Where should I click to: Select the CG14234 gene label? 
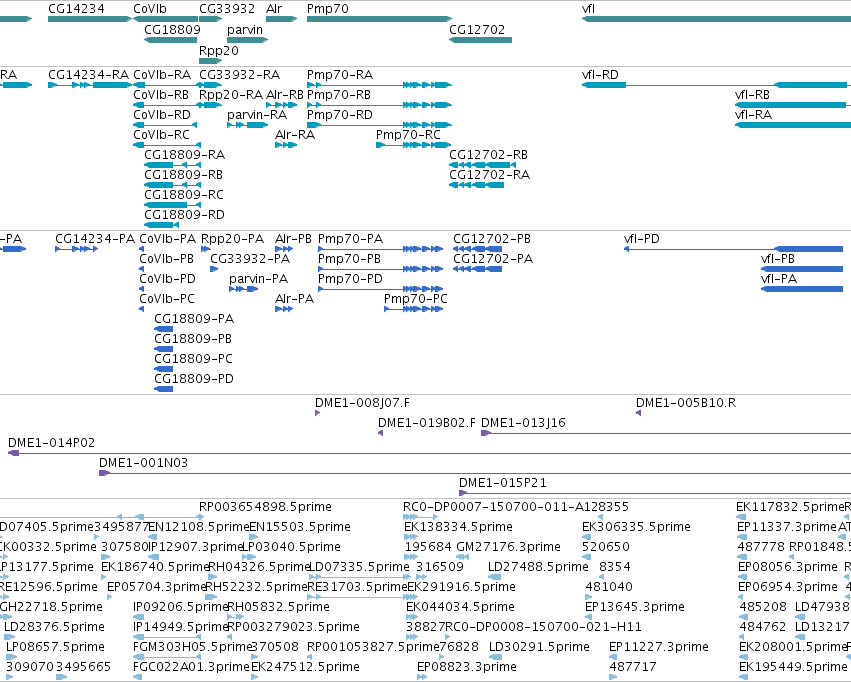tap(76, 9)
